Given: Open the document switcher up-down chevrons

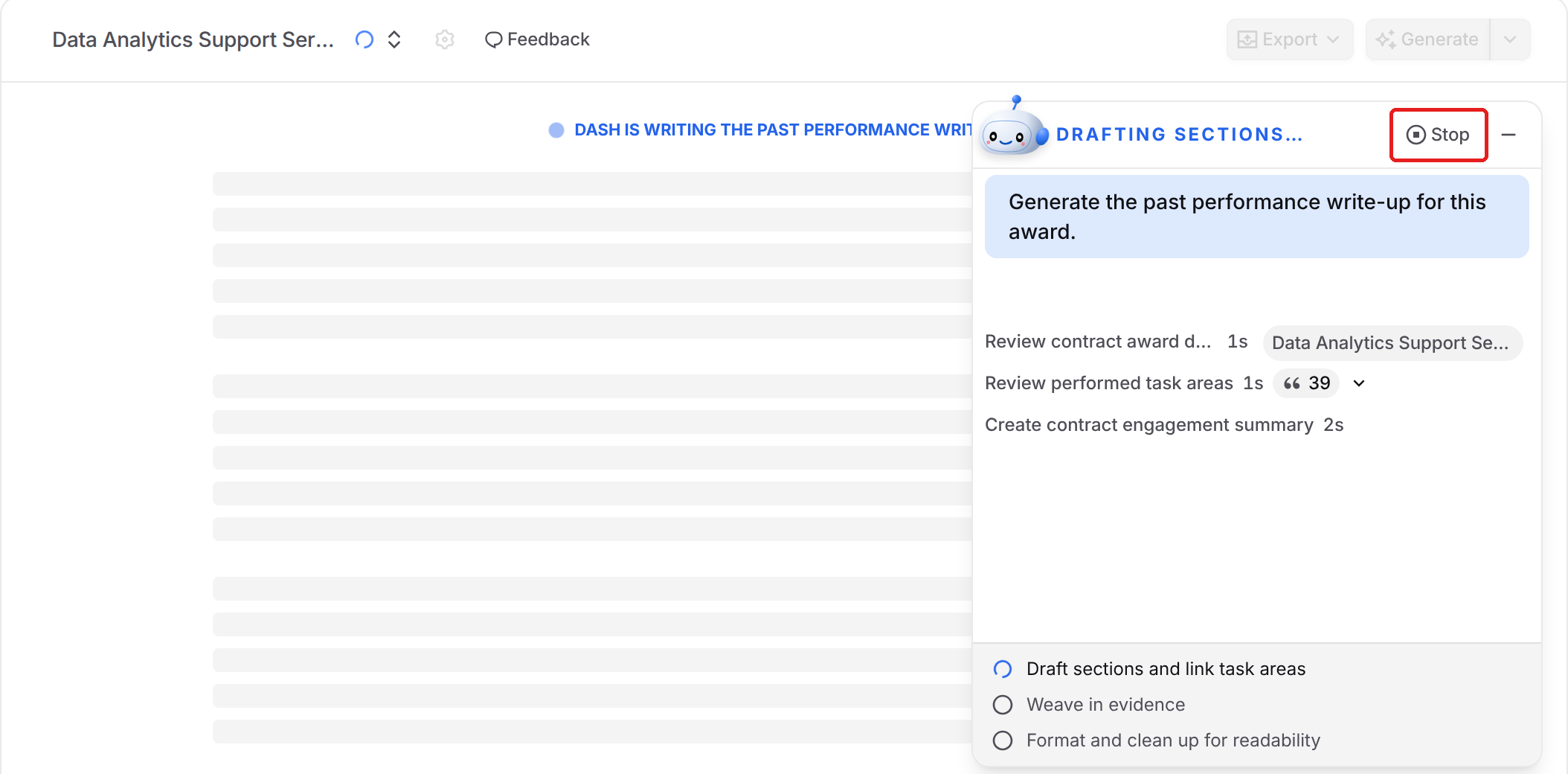Looking at the screenshot, I should click(394, 39).
